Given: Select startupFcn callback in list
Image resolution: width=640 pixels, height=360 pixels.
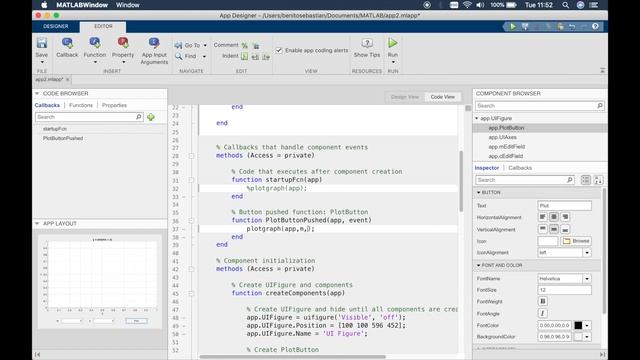Looking at the screenshot, I should (x=55, y=129).
